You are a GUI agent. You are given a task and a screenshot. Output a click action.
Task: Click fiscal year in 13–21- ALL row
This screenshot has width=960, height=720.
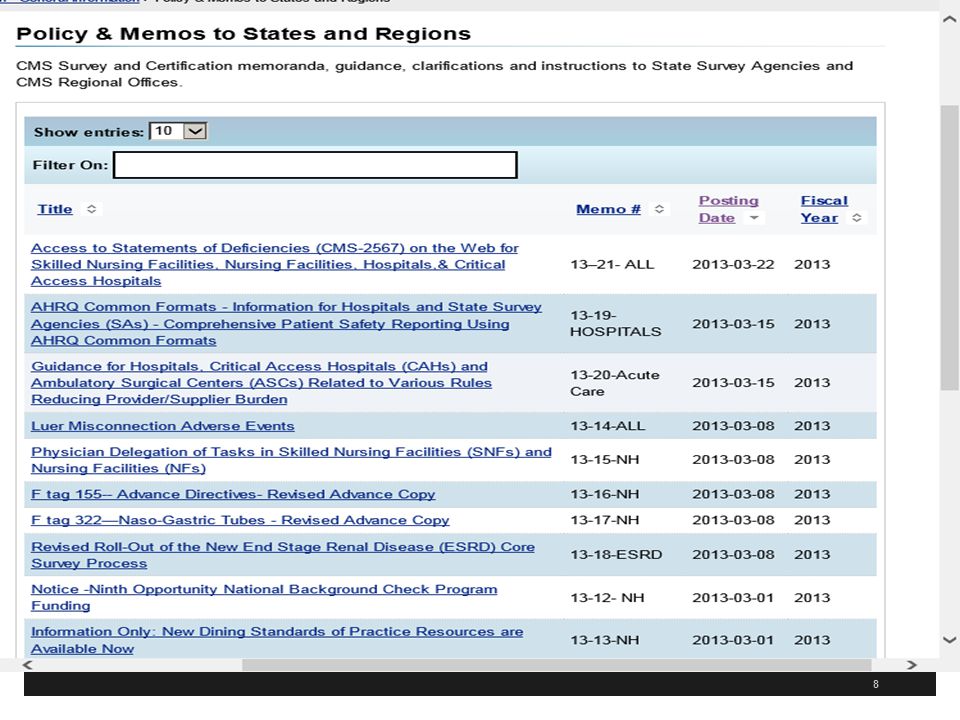point(812,264)
